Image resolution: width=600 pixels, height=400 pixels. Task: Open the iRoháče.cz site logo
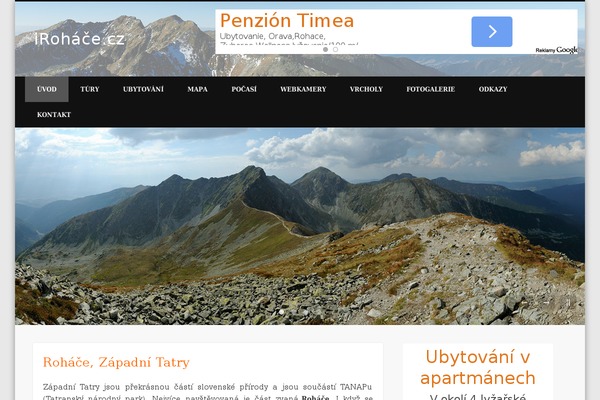coord(80,39)
